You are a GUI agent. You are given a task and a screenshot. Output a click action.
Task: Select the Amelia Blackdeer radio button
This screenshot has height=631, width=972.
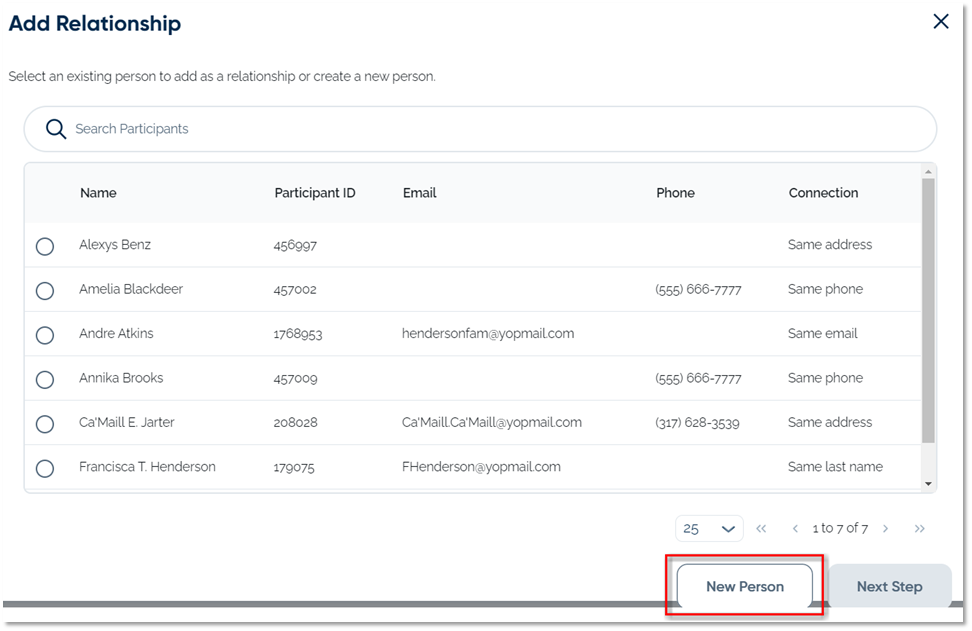45,291
